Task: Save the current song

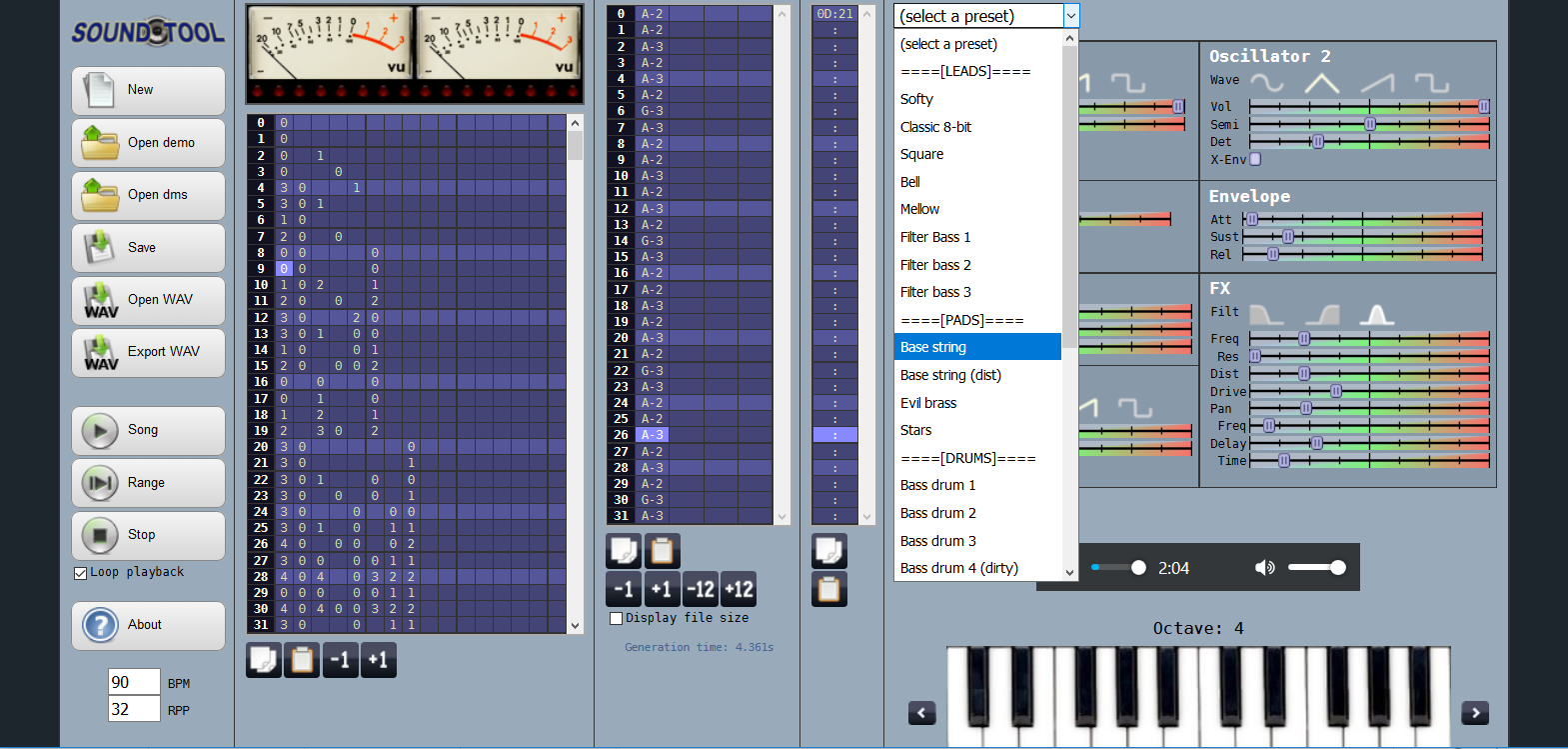Action: pyautogui.click(x=148, y=248)
